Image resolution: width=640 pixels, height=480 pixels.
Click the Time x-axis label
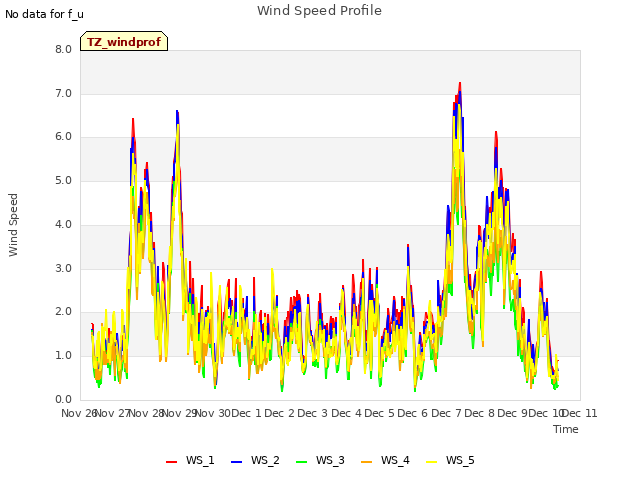click(x=566, y=429)
